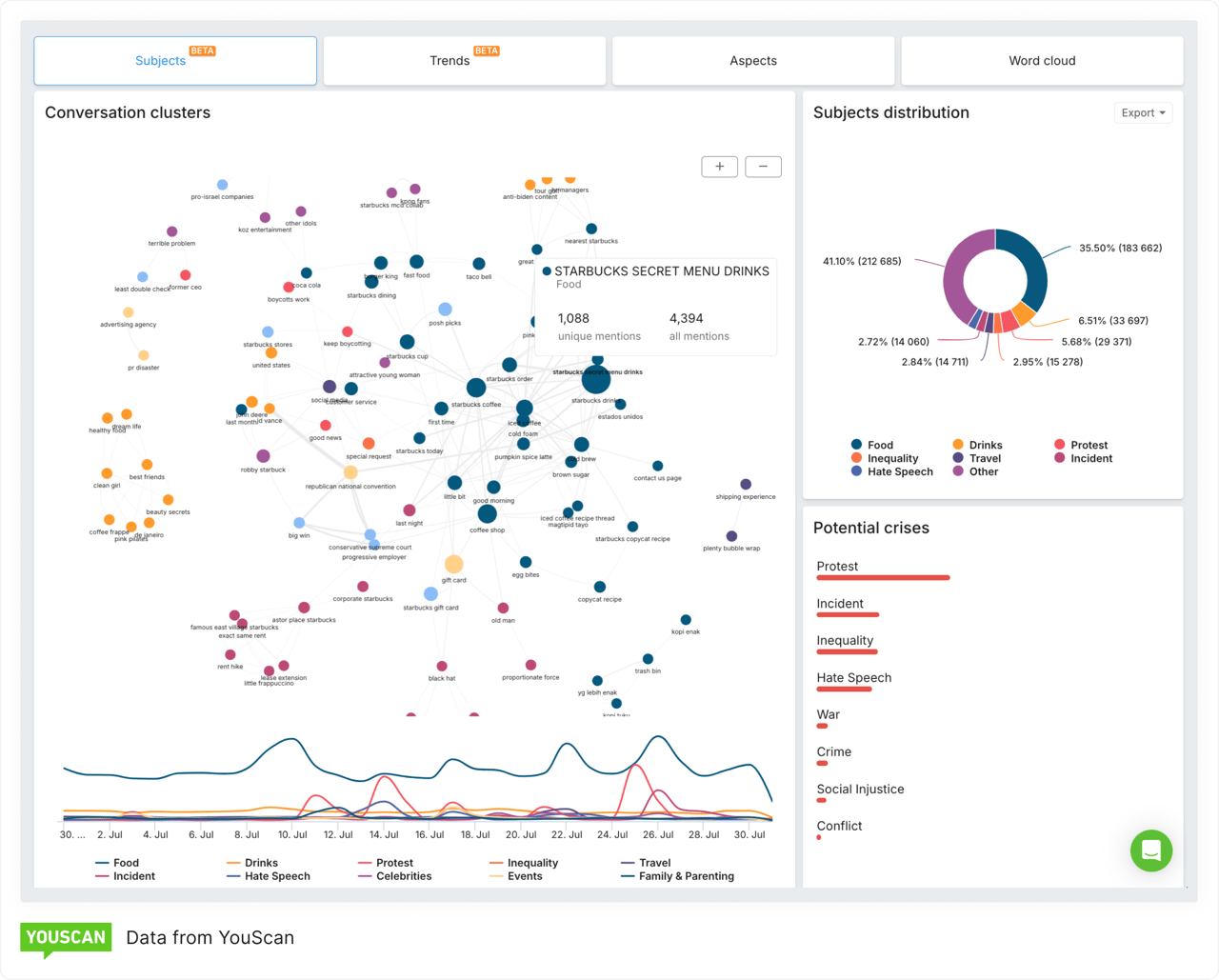1219x980 pixels.
Task: Toggle Protest series in timeline legend
Action: 386,863
